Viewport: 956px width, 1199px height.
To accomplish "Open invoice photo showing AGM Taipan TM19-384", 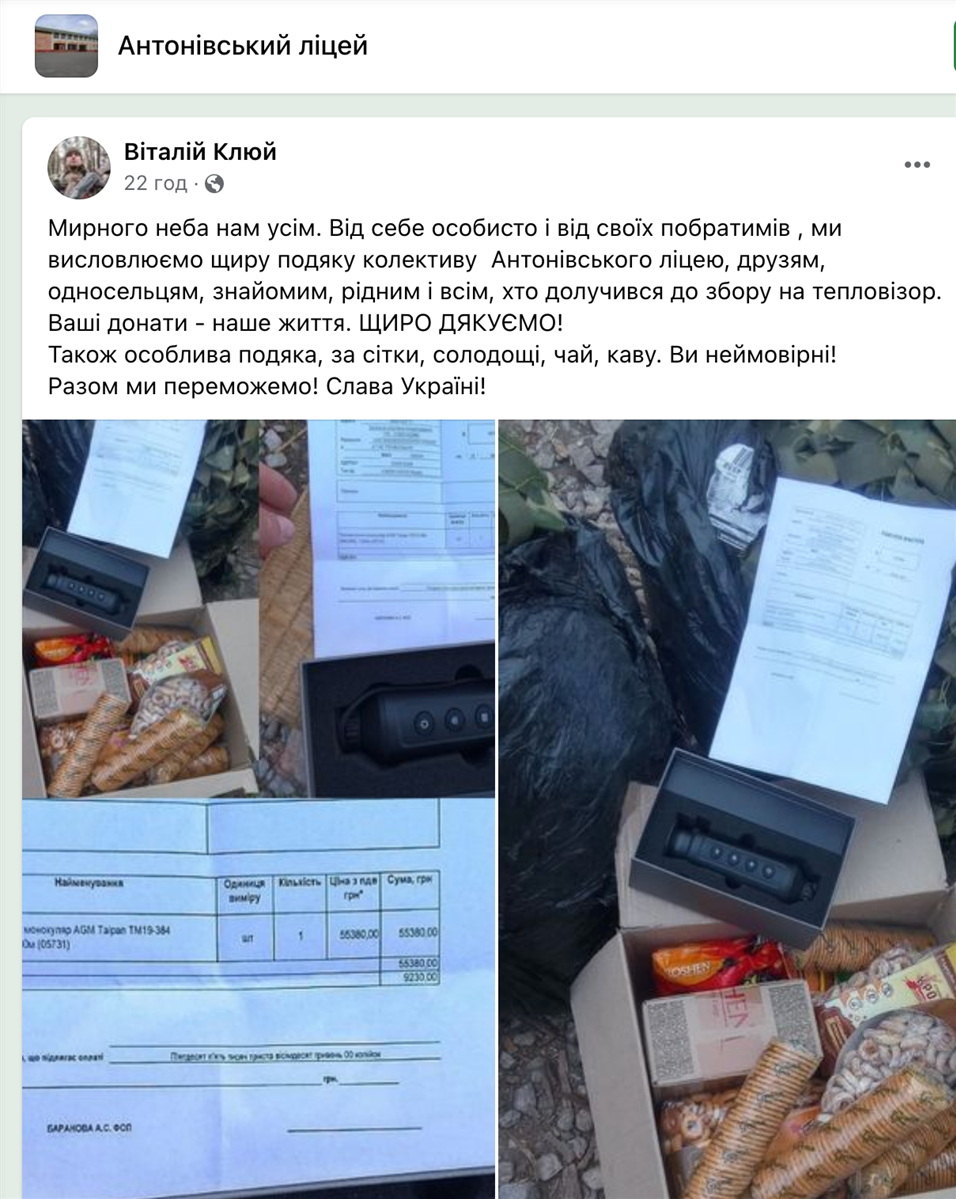I will pyautogui.click(x=259, y=999).
